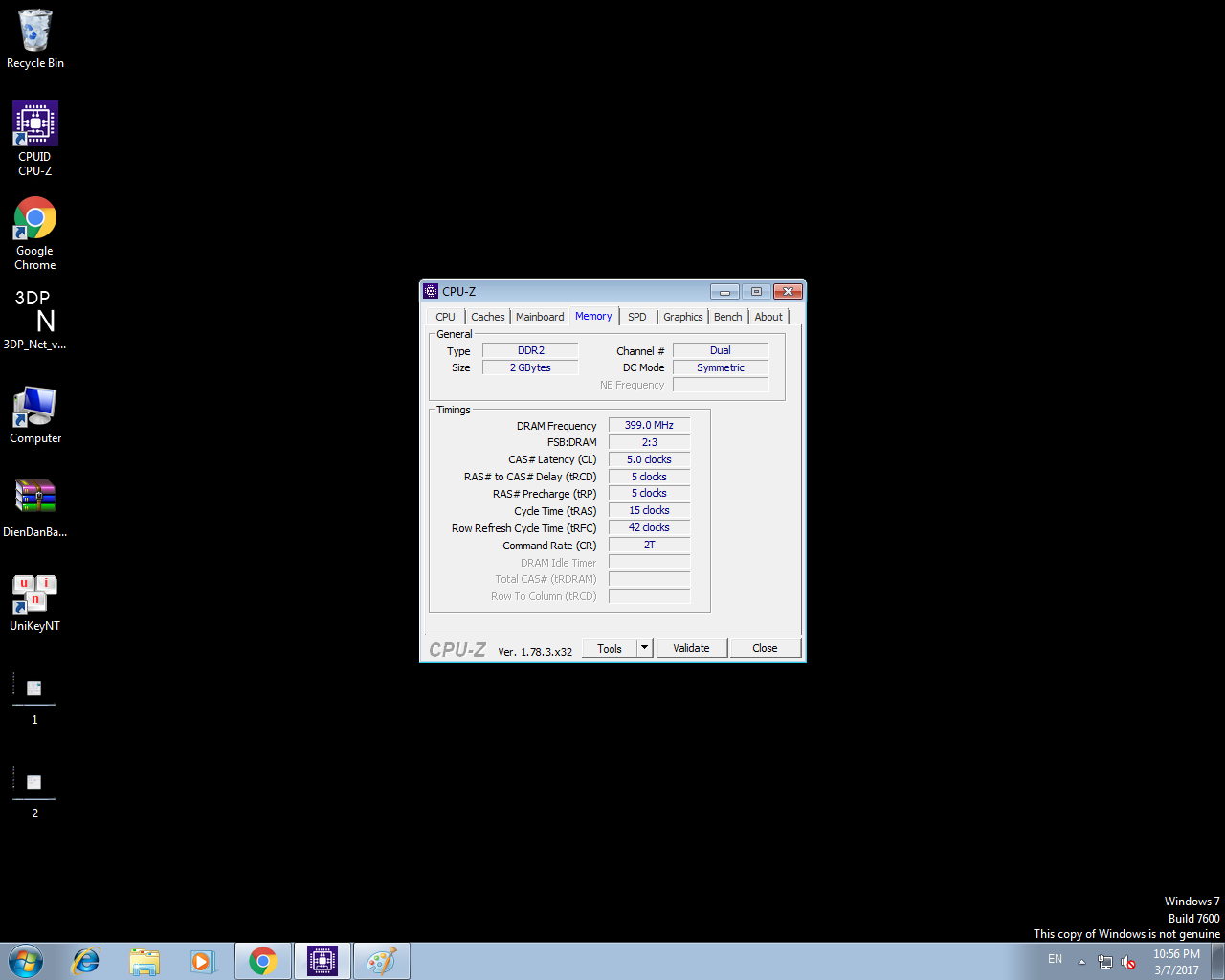This screenshot has width=1225, height=980.
Task: Open network tray icon
Action: click(1105, 962)
